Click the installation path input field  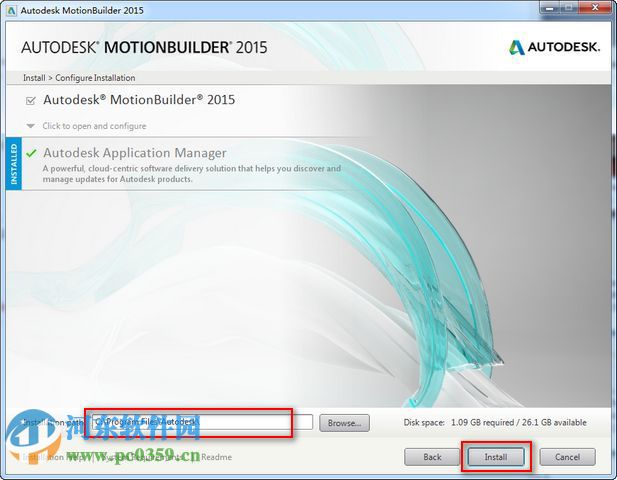tap(202, 422)
